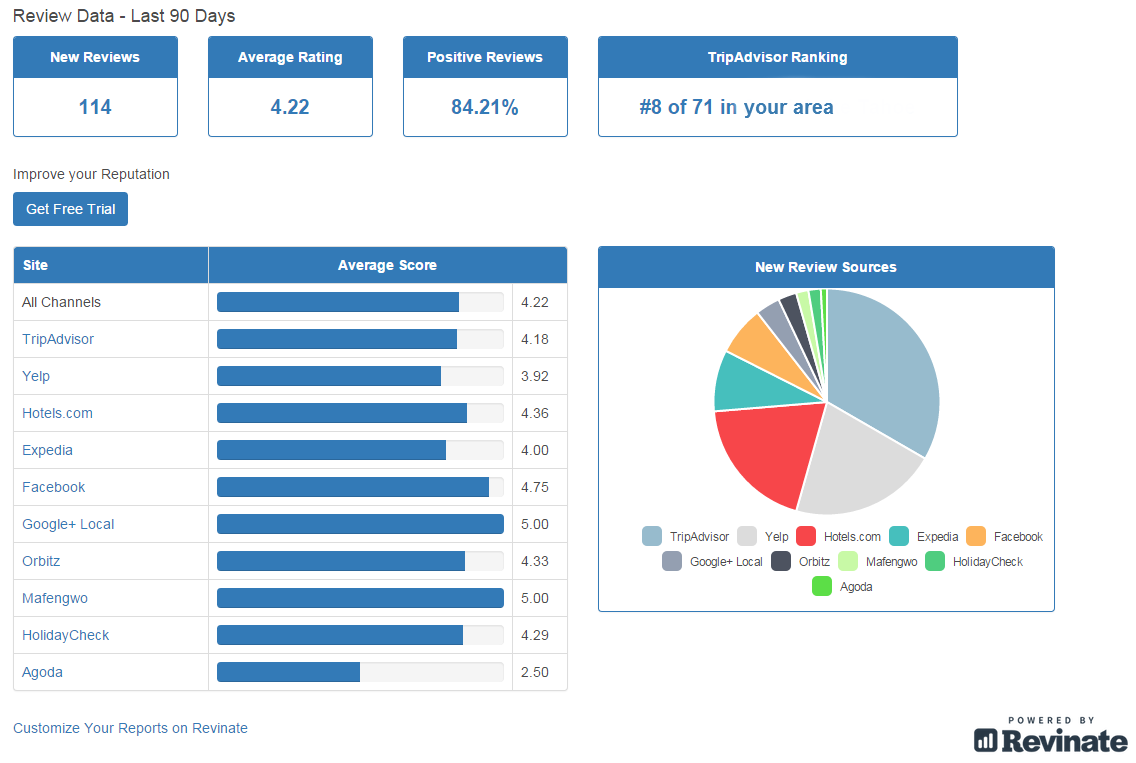
Task: Open the Yelp site link
Action: [36, 376]
